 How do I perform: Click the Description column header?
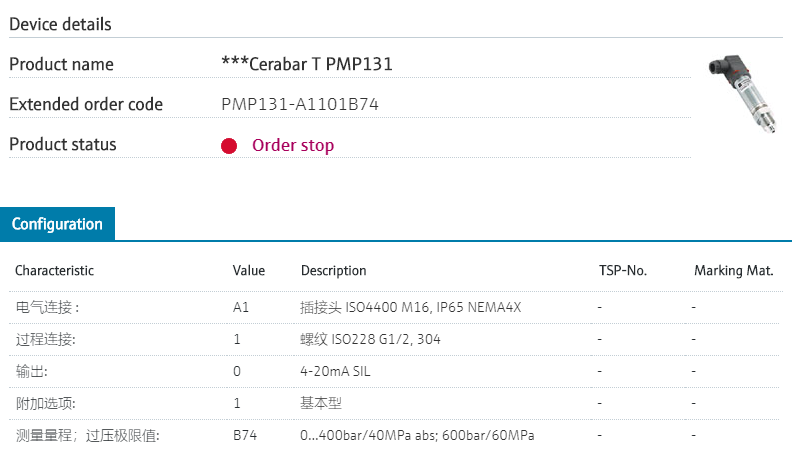click(333, 271)
